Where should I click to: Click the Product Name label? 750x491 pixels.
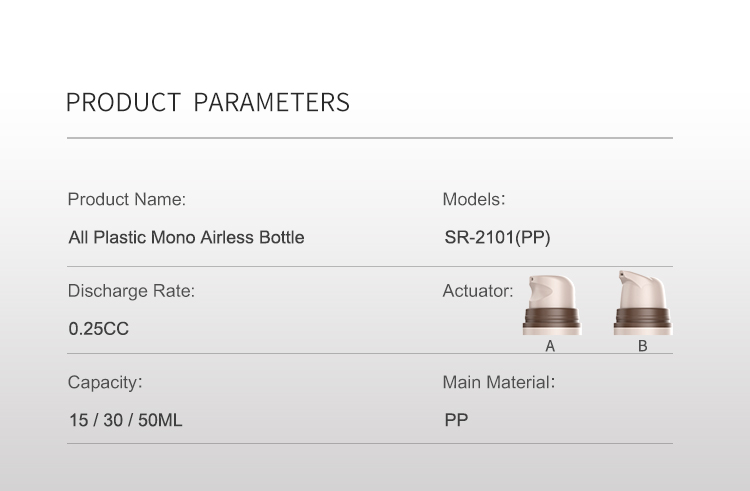coord(127,199)
